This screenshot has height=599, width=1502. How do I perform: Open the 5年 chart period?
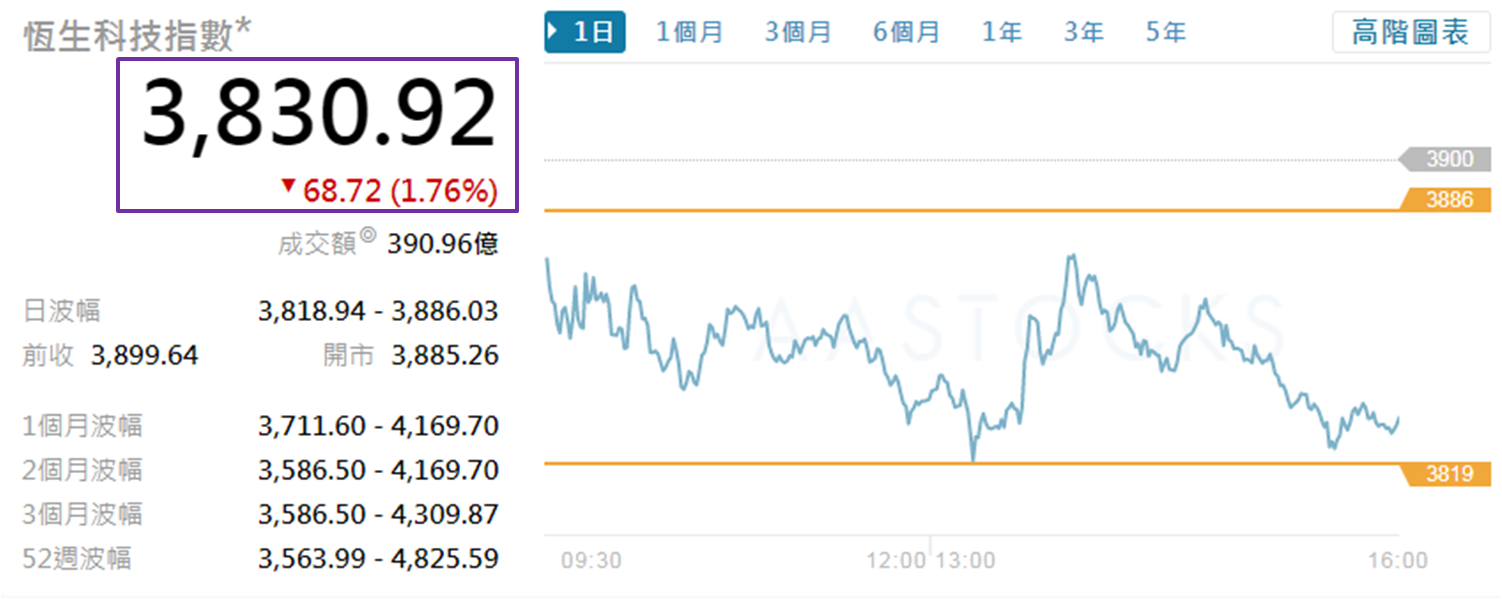pos(1165,32)
